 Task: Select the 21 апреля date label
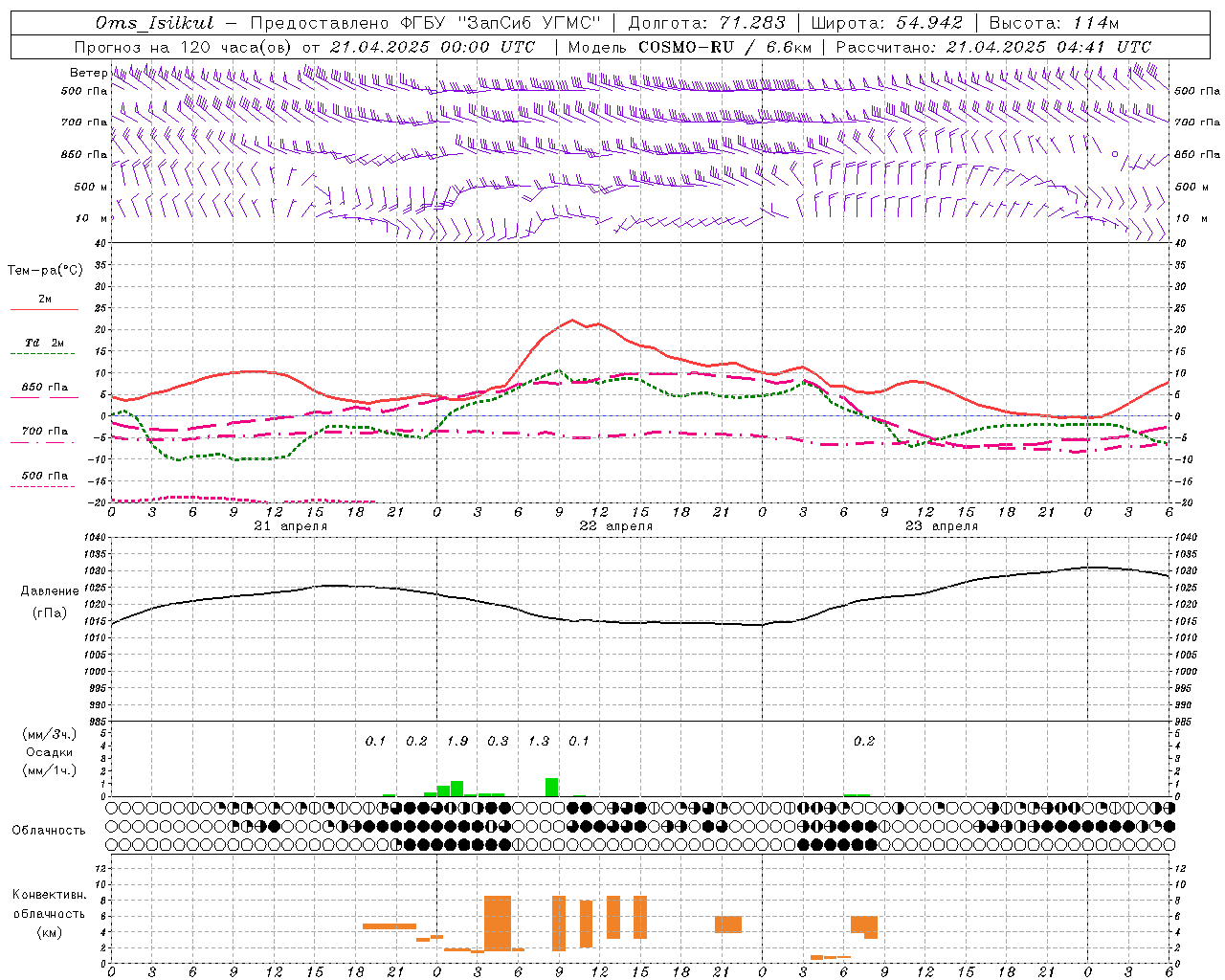pos(290,526)
